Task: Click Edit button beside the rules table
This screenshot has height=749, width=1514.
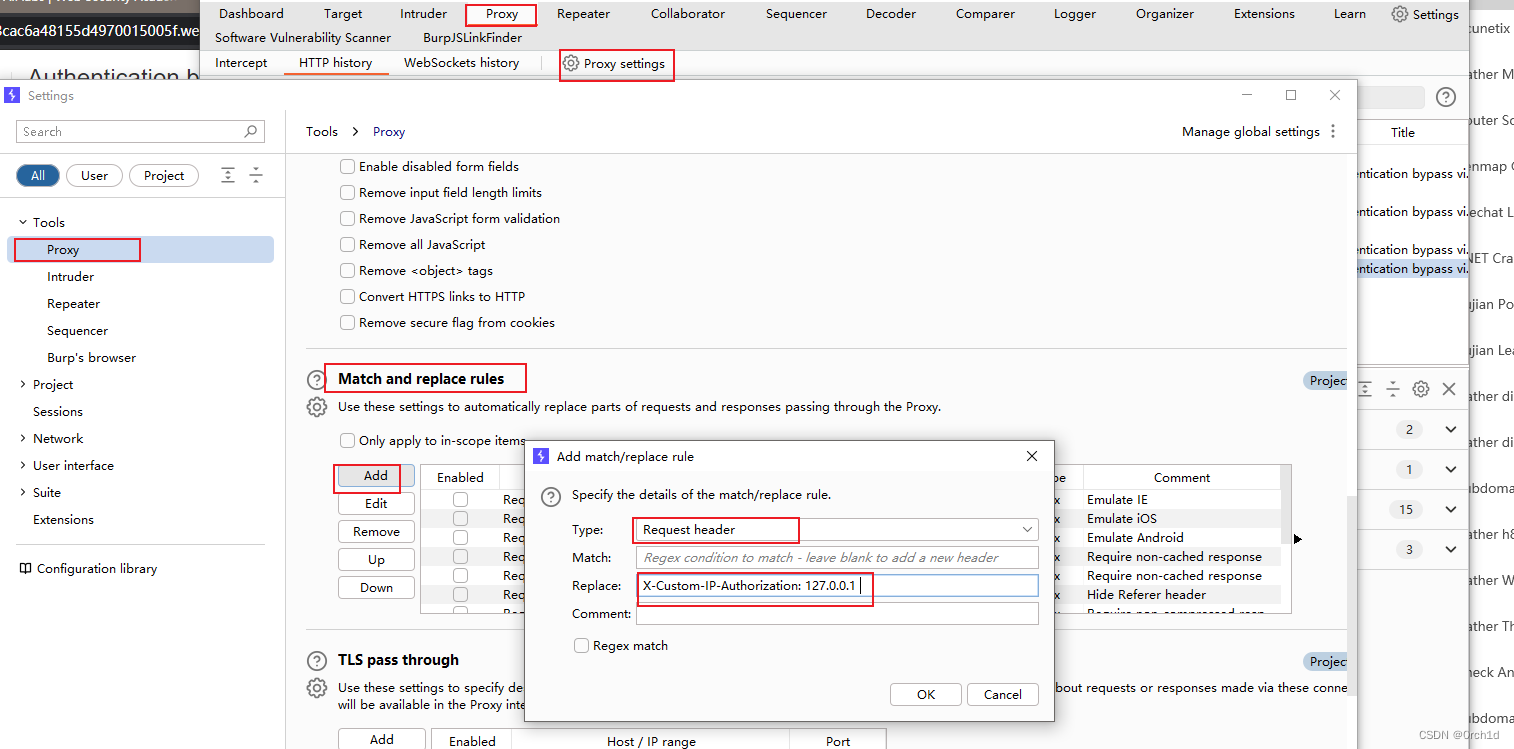Action: pos(376,504)
